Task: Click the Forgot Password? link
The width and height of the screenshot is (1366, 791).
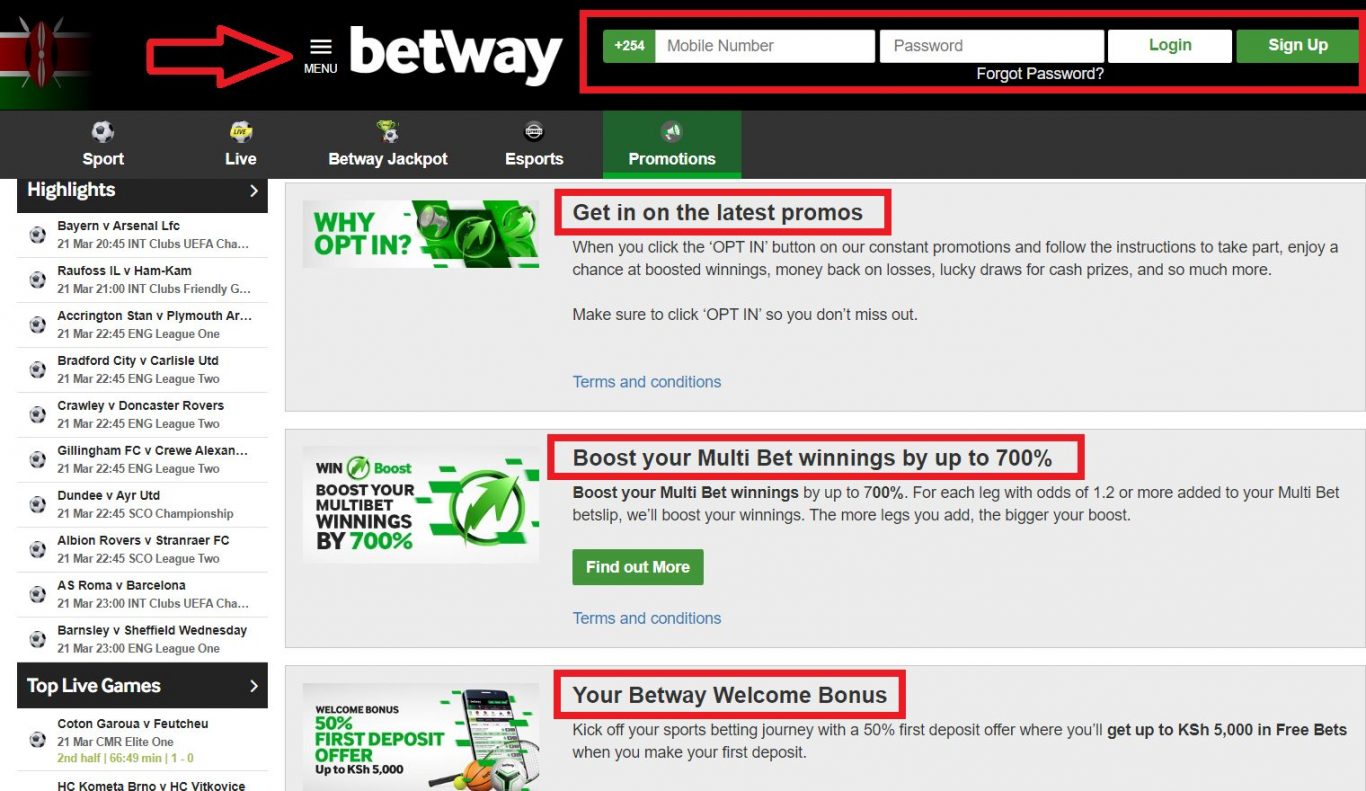Action: click(x=1040, y=74)
